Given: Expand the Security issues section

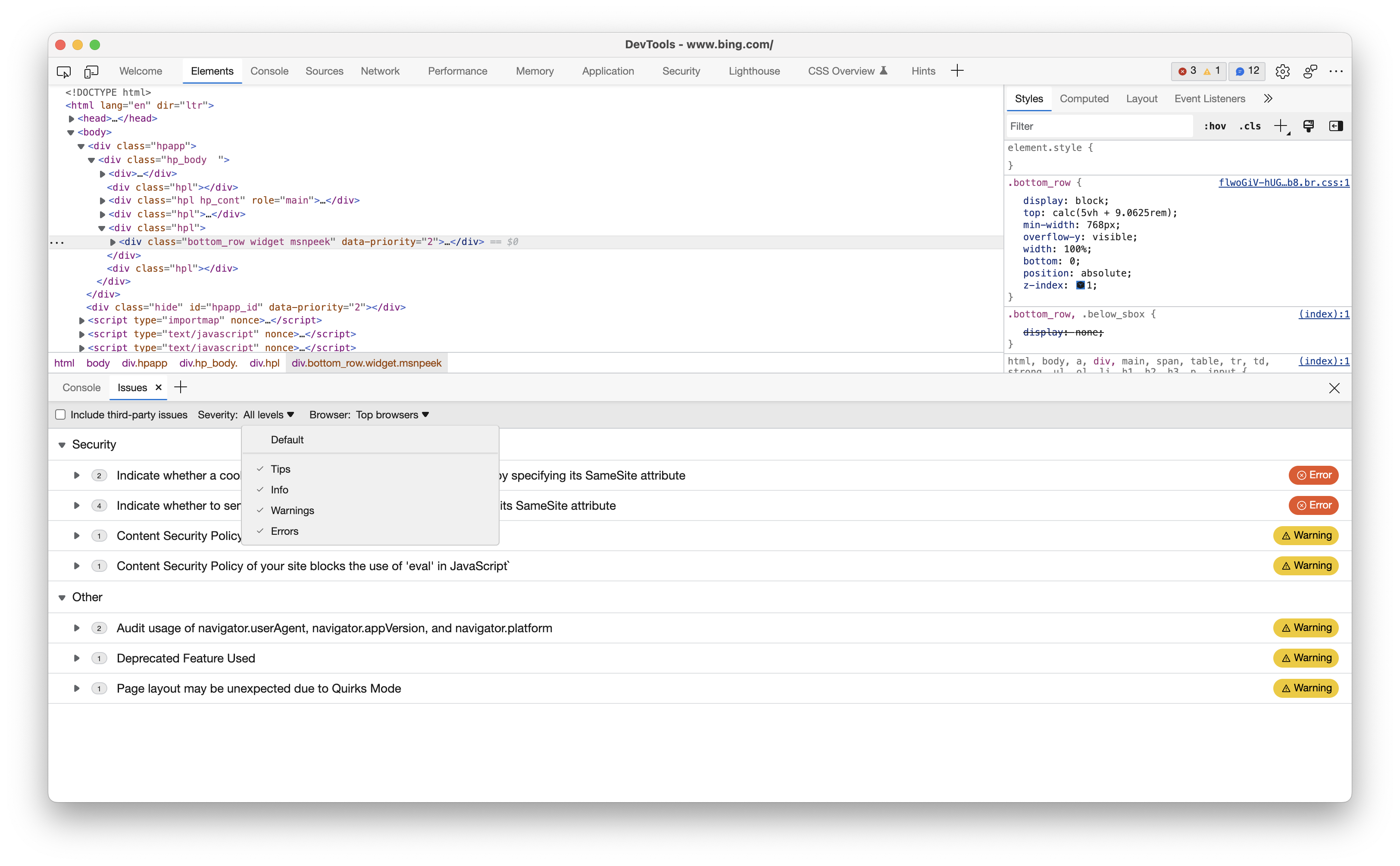Looking at the screenshot, I should pyautogui.click(x=64, y=445).
